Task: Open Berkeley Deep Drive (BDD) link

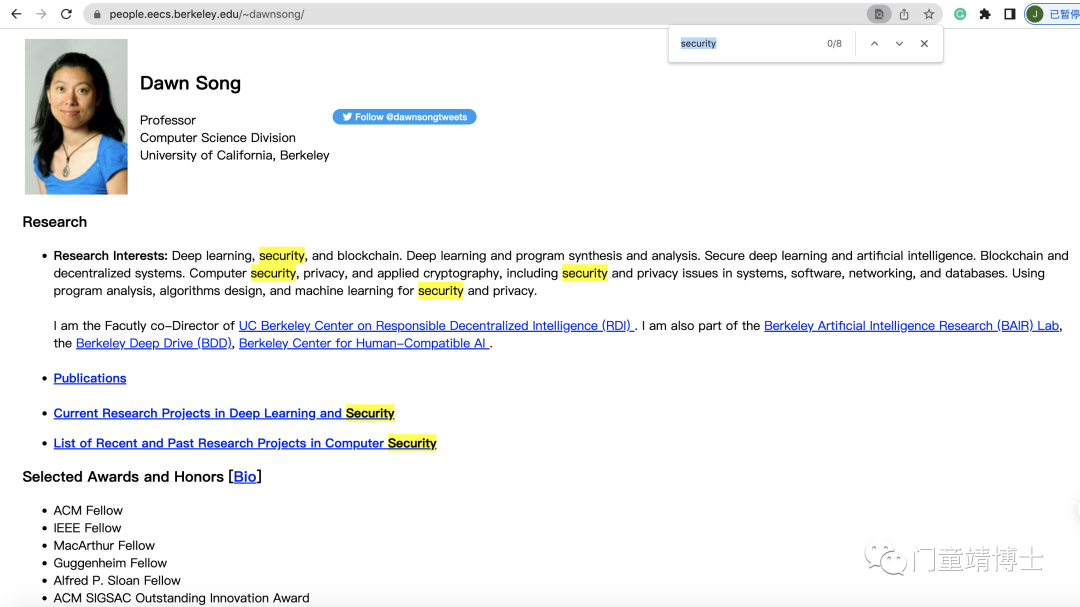Action: (154, 343)
